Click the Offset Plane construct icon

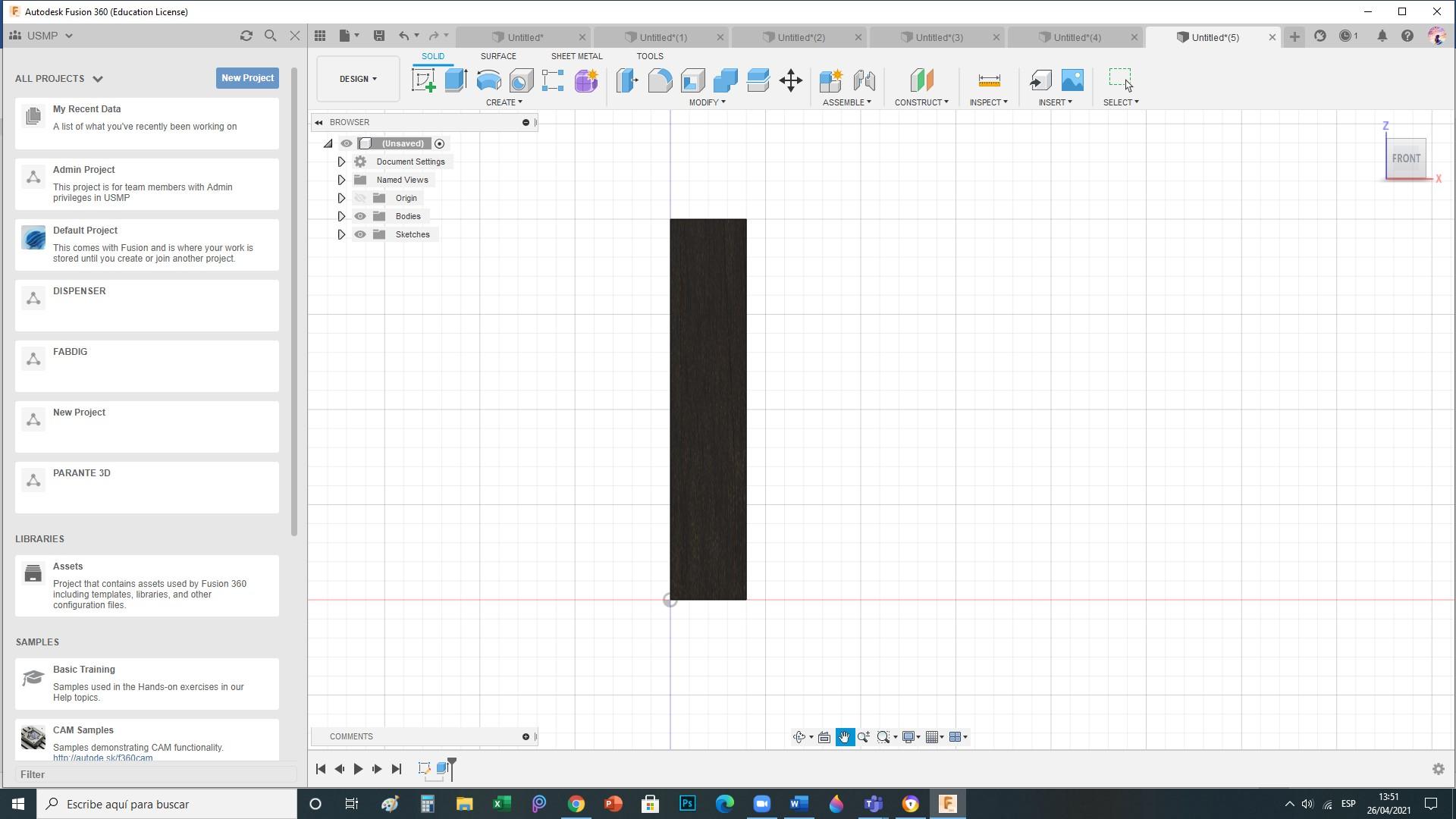click(x=921, y=80)
